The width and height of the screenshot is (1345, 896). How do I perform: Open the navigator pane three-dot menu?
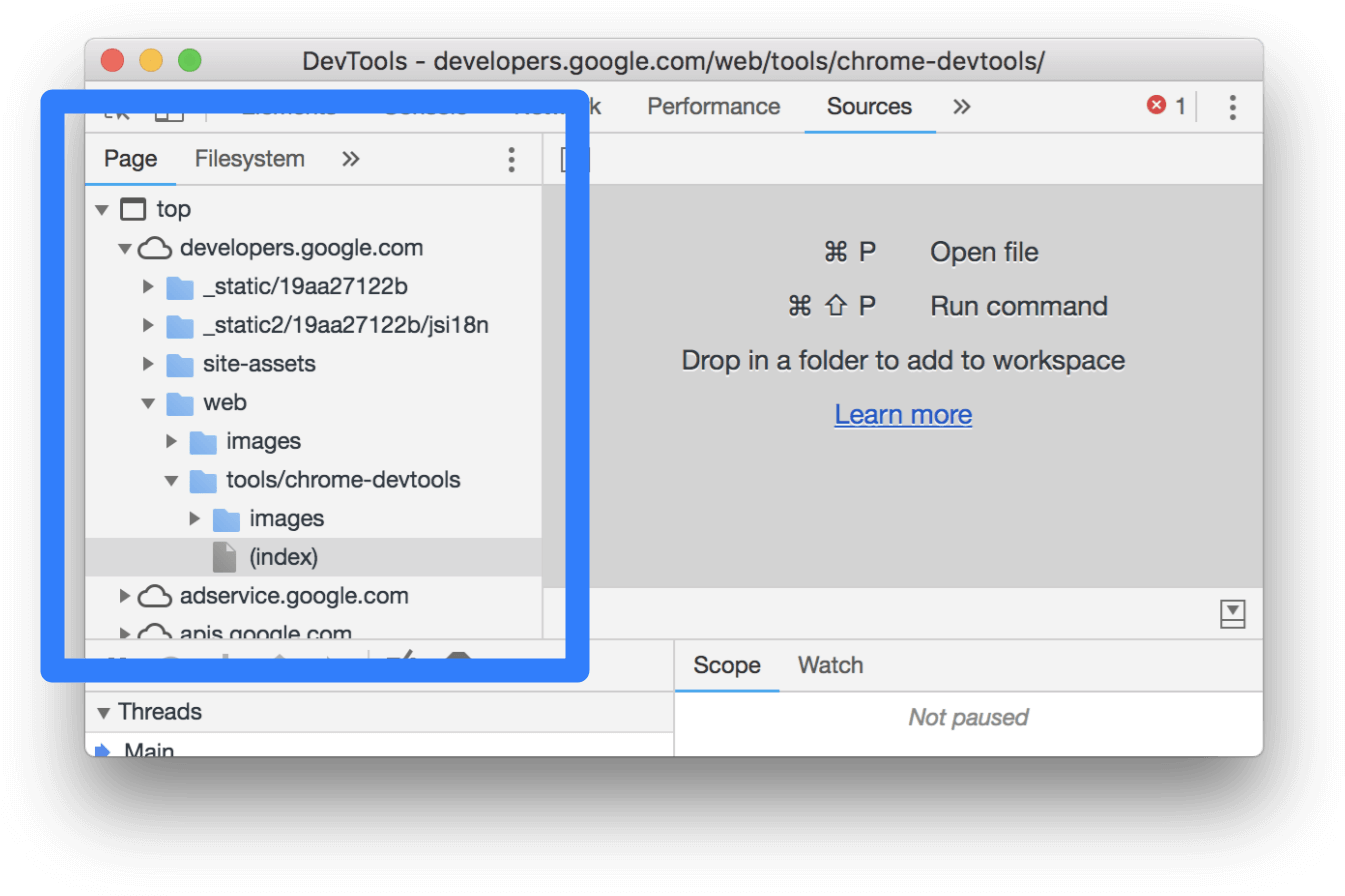tap(511, 160)
